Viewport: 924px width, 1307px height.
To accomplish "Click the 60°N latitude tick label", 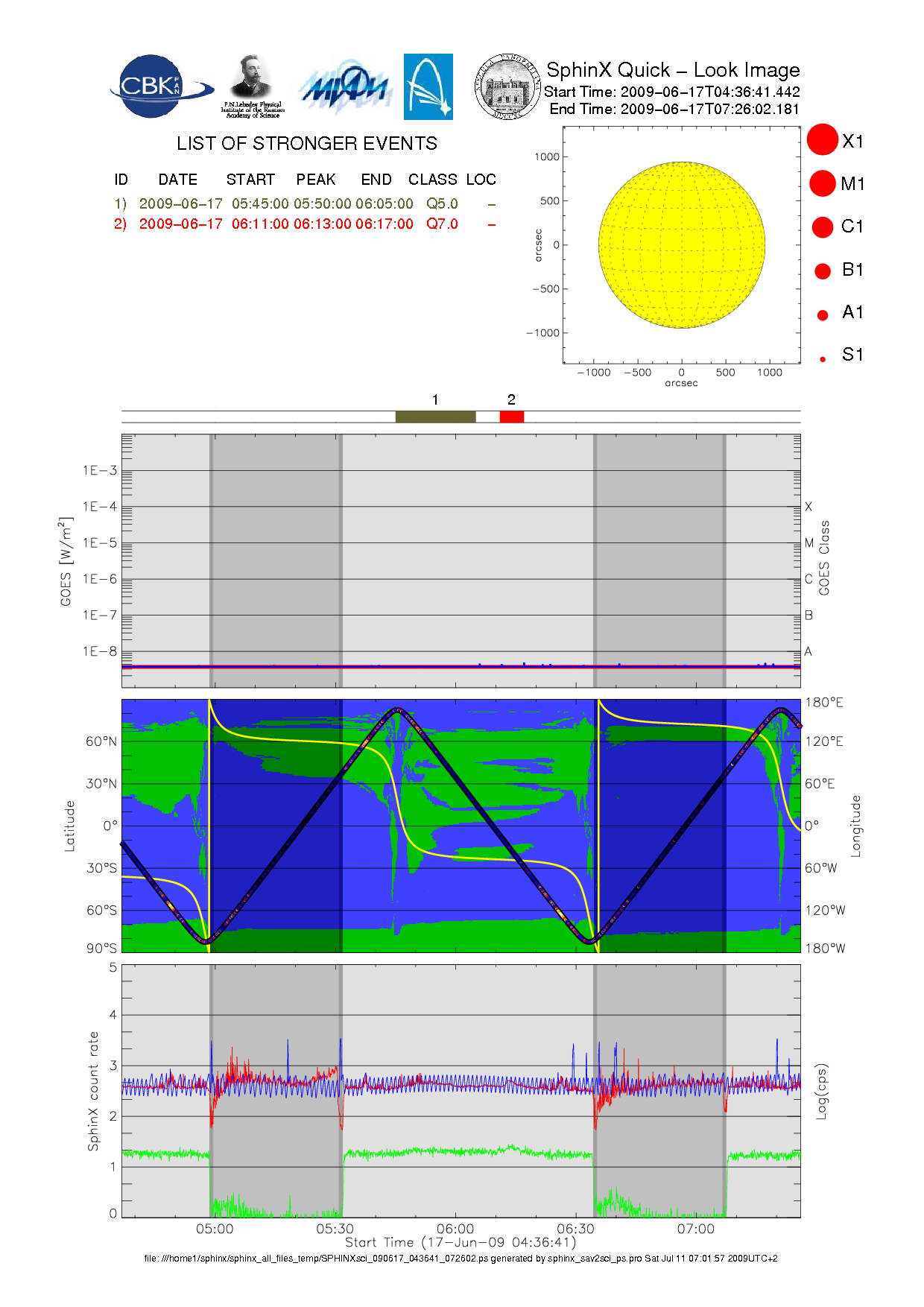I will (101, 741).
